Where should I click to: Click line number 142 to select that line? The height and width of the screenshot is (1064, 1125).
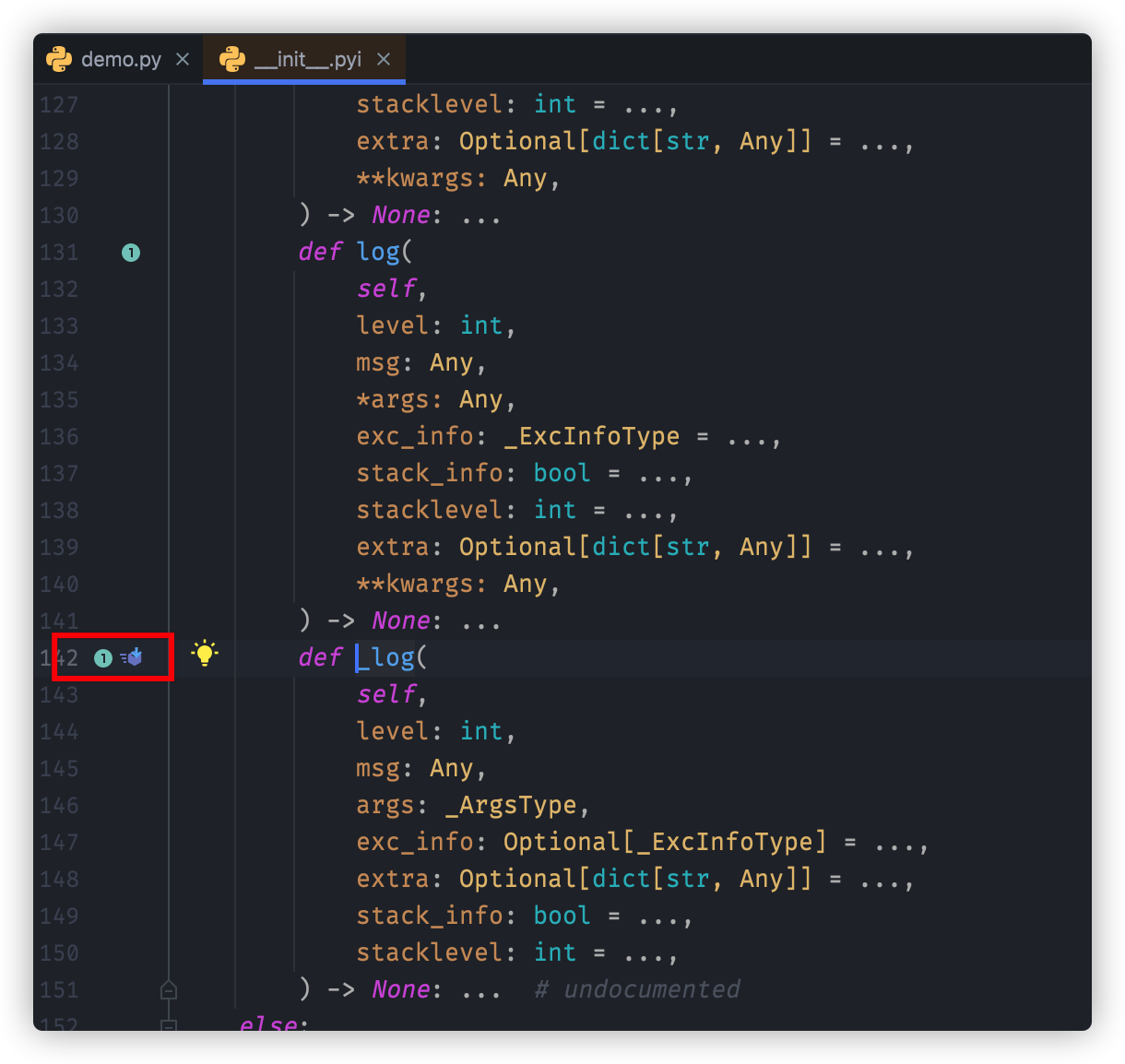(x=57, y=657)
